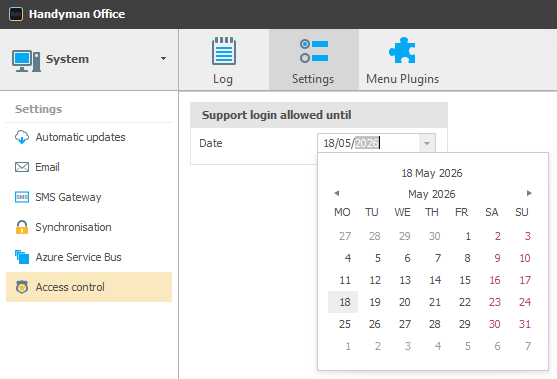Choose Sunday 10 May in calendar
Screen dimensions: 557x379
click(525, 258)
